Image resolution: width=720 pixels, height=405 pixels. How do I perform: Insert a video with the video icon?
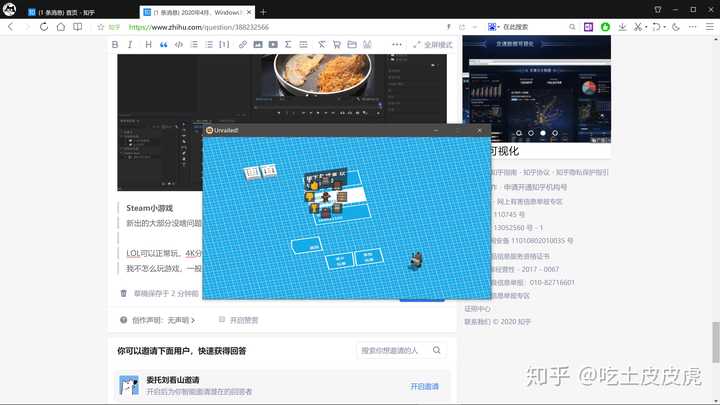(273, 45)
